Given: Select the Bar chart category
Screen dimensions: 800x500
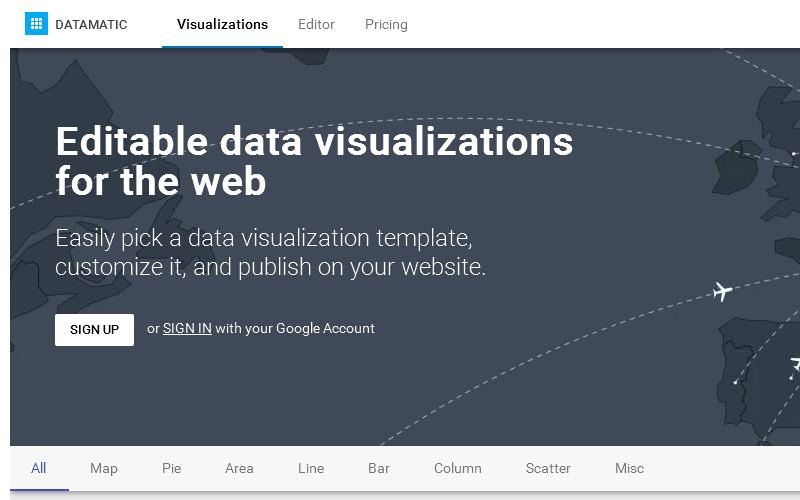Looking at the screenshot, I should coord(379,468).
